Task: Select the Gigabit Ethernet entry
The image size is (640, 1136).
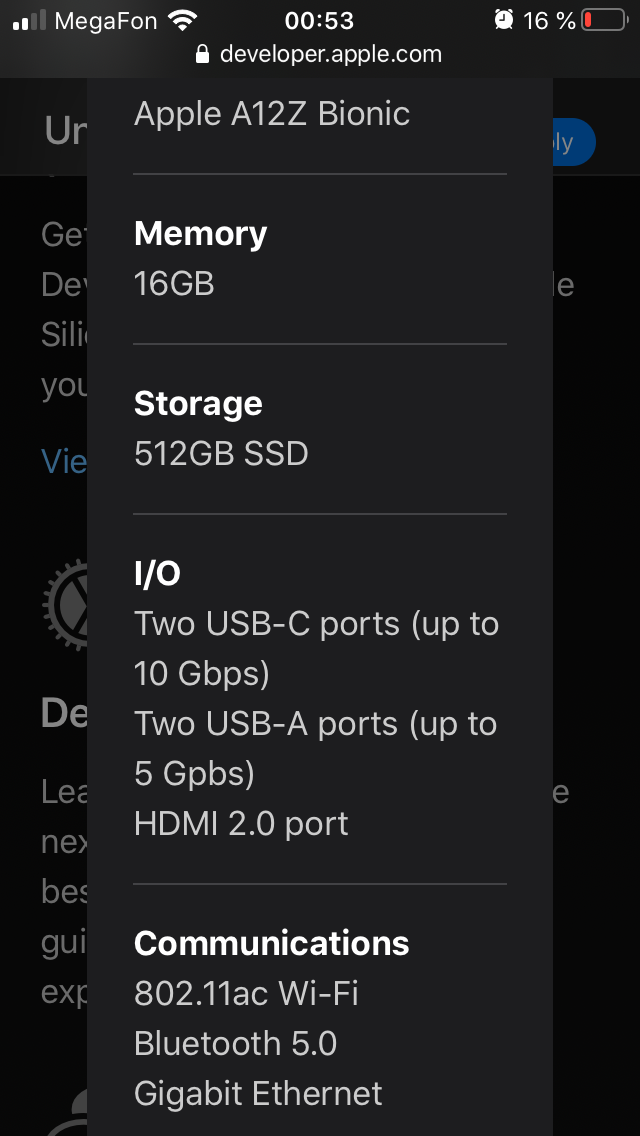Action: click(258, 1094)
